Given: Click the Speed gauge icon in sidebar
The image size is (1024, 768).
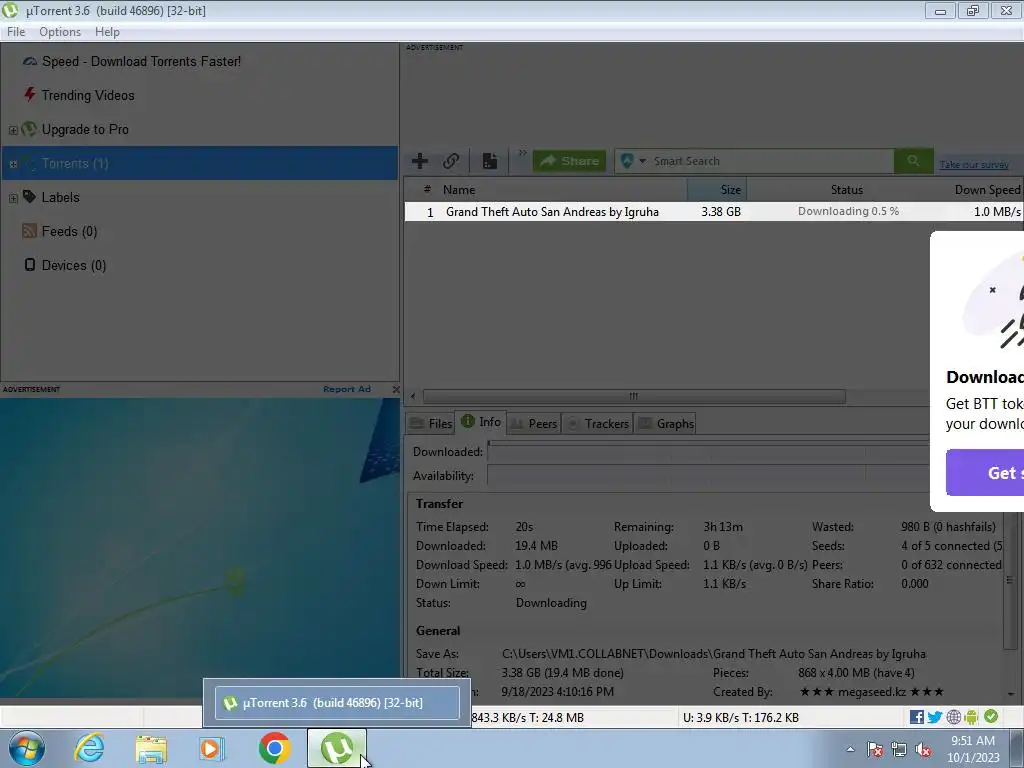Looking at the screenshot, I should (29, 61).
